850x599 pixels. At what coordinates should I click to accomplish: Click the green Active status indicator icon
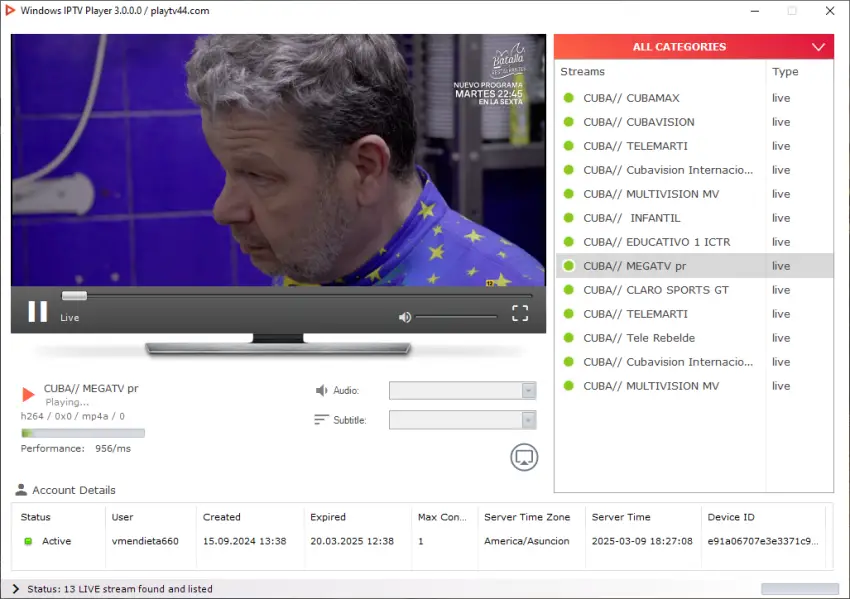(x=28, y=541)
